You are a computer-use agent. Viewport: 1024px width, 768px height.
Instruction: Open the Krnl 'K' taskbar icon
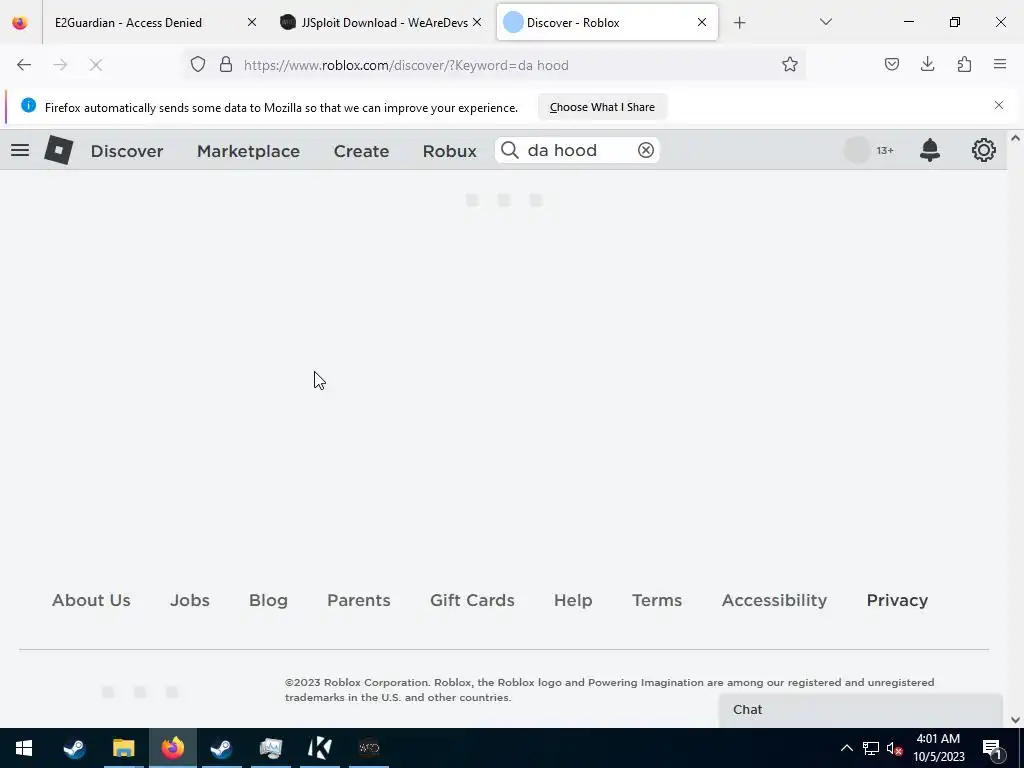click(320, 748)
